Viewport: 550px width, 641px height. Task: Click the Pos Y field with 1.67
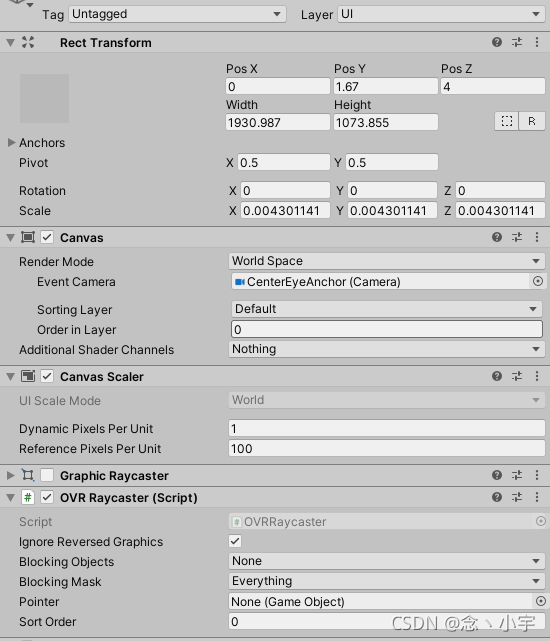(x=386, y=86)
